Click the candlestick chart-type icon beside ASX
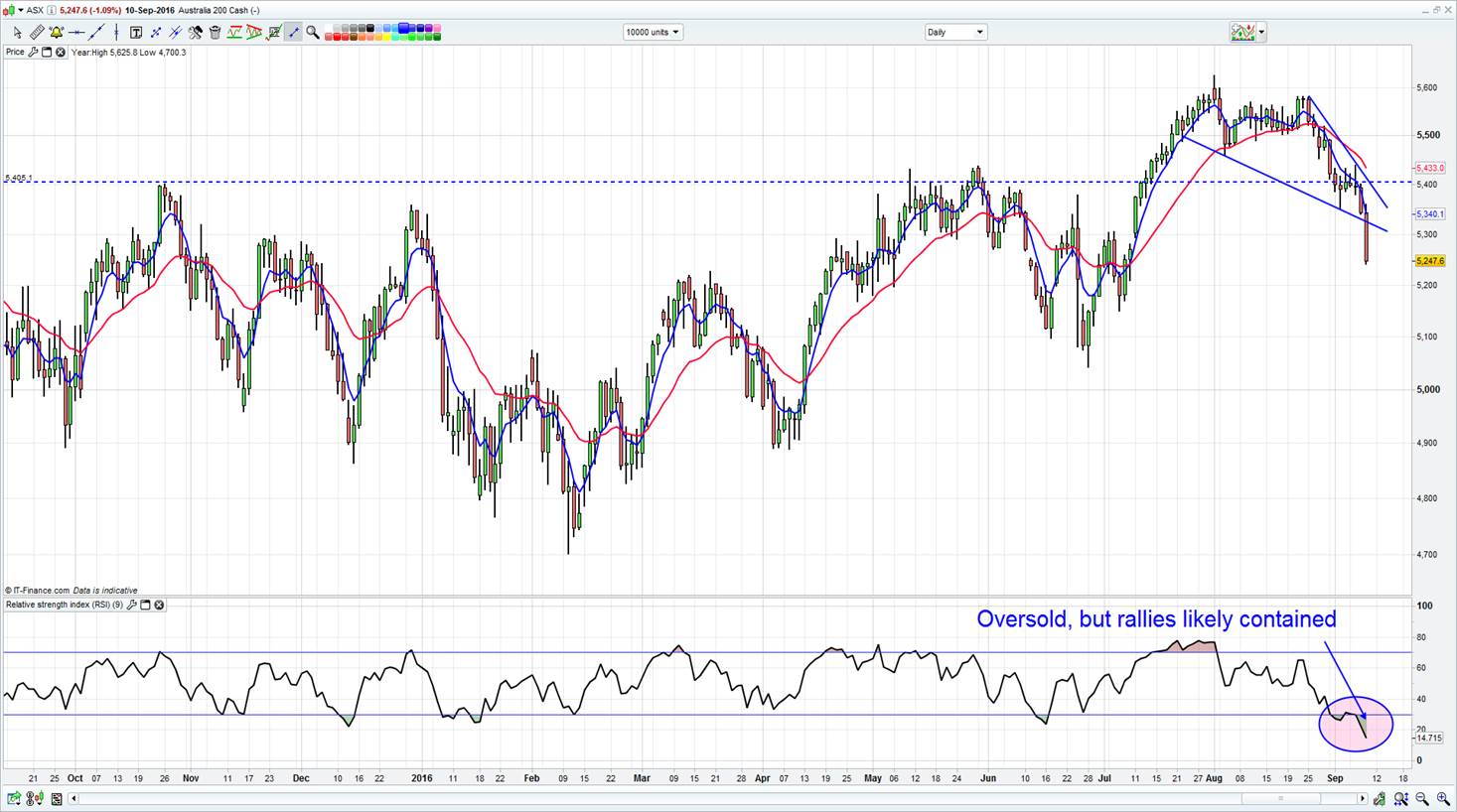Viewport: 1457px width, 812px height. point(9,10)
